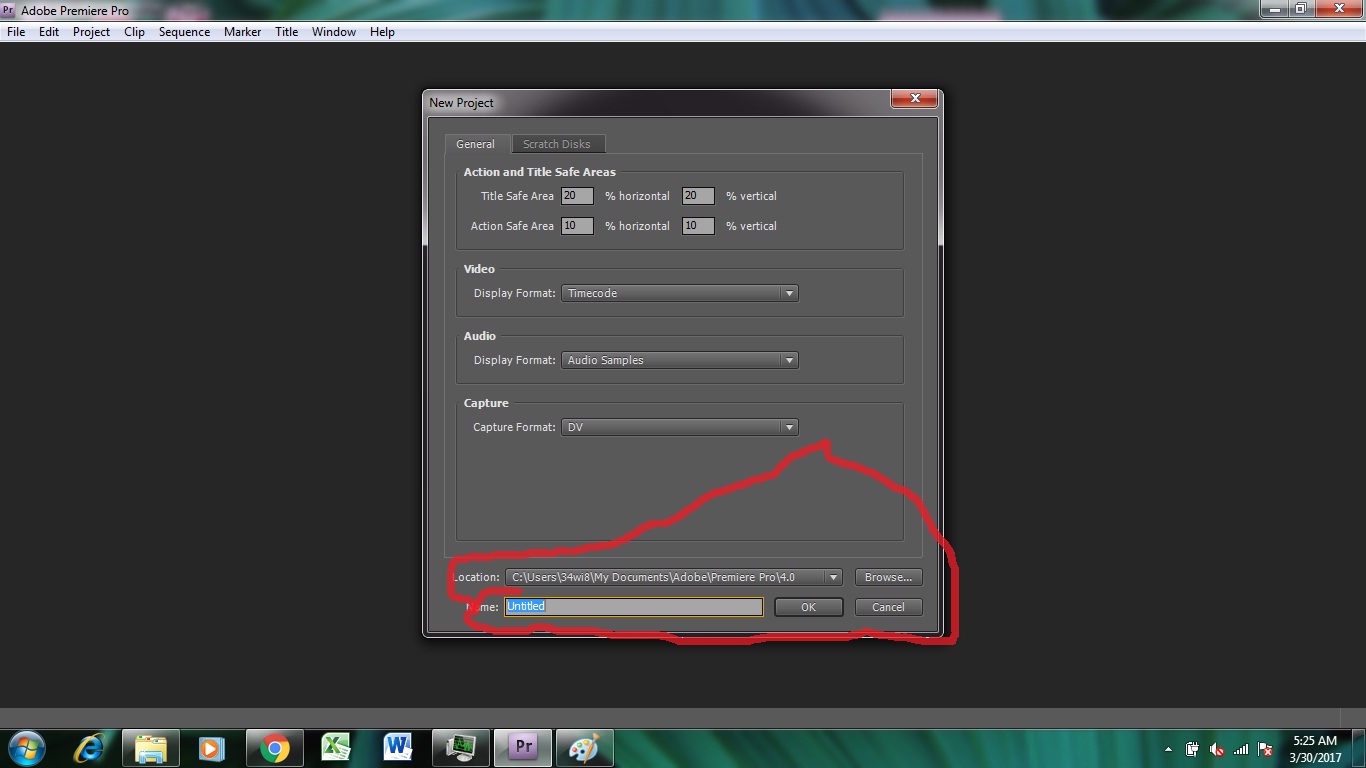1366x768 pixels.
Task: Open Windows Media Player from taskbar
Action: [212, 748]
